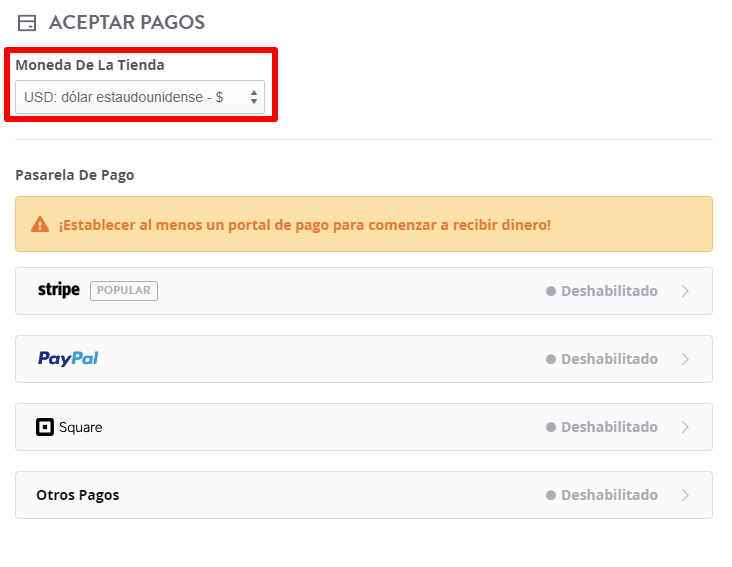Expand Square row chevron arrow
The width and height of the screenshot is (732, 567).
pyautogui.click(x=685, y=427)
